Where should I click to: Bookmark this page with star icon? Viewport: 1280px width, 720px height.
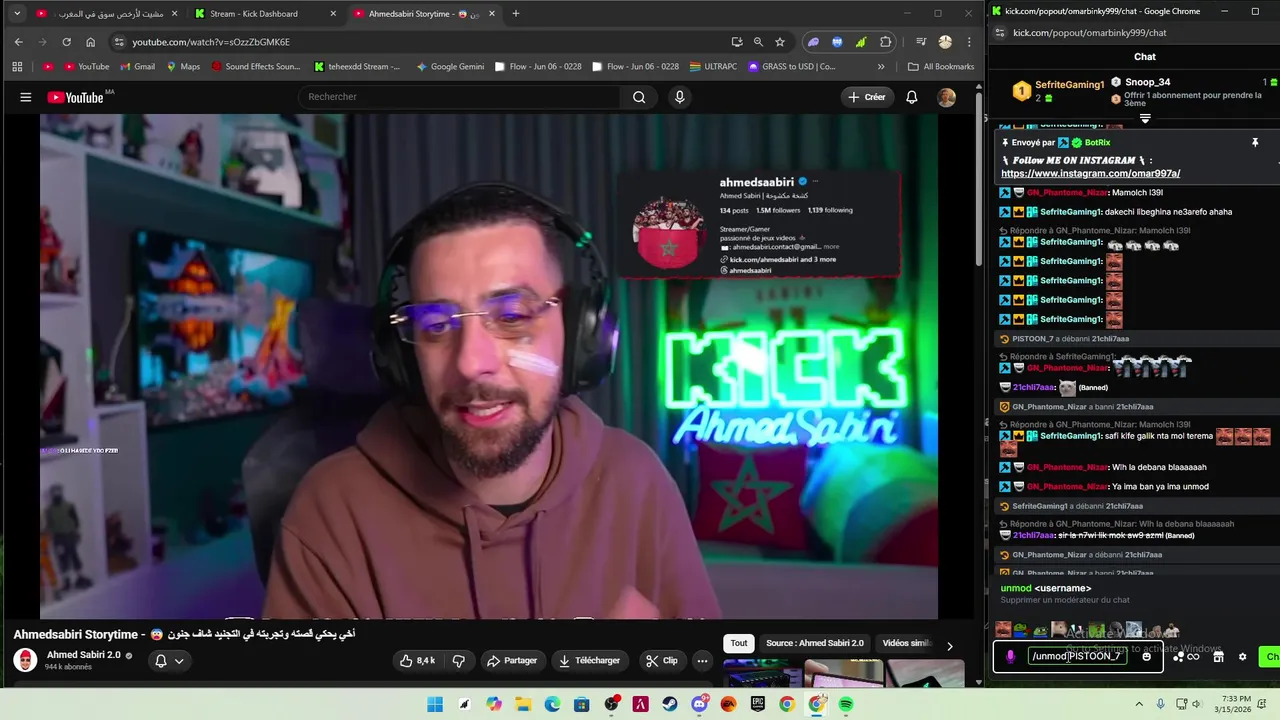tap(780, 42)
